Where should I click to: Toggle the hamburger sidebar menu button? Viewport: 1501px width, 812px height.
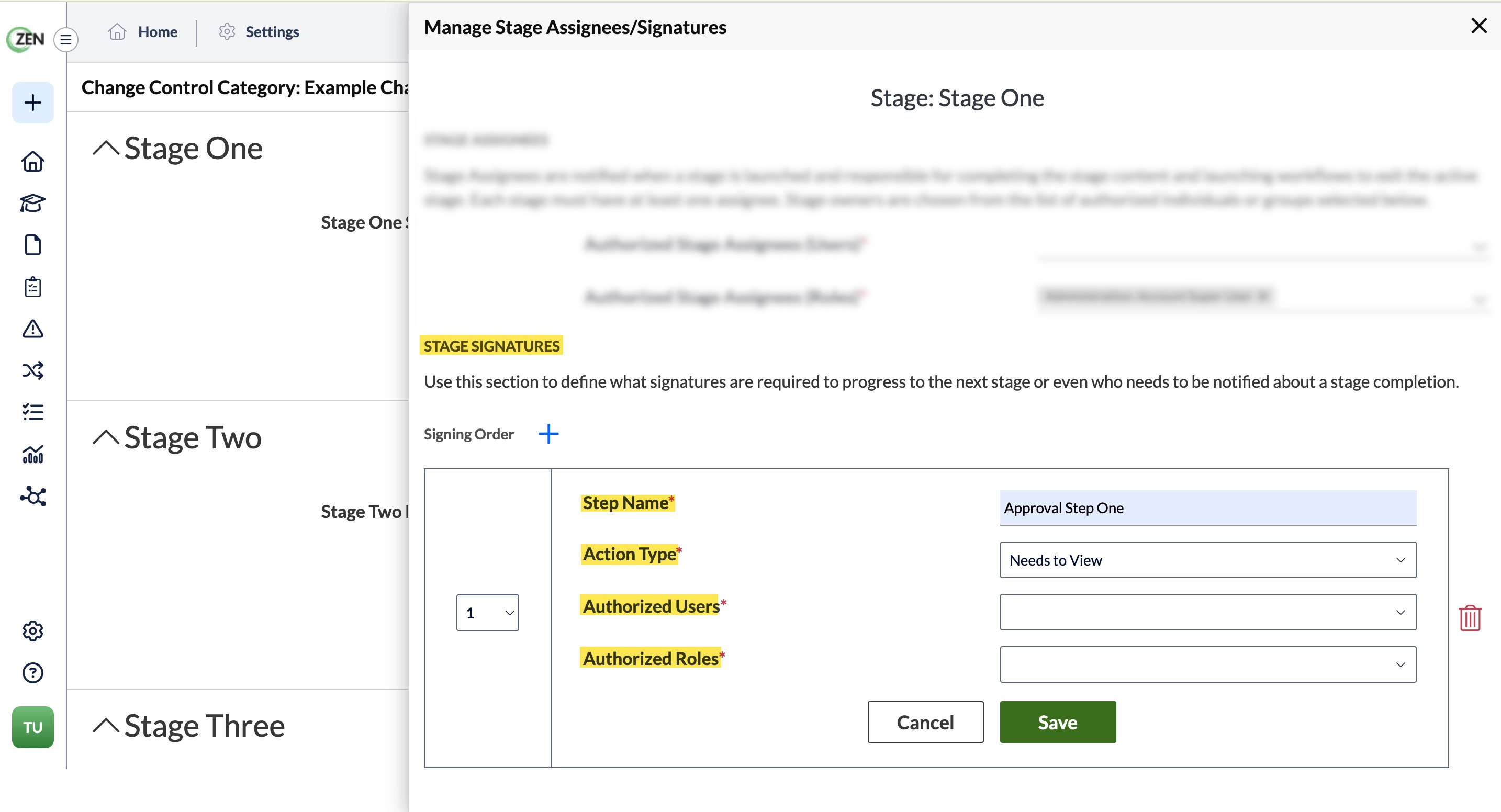click(66, 40)
